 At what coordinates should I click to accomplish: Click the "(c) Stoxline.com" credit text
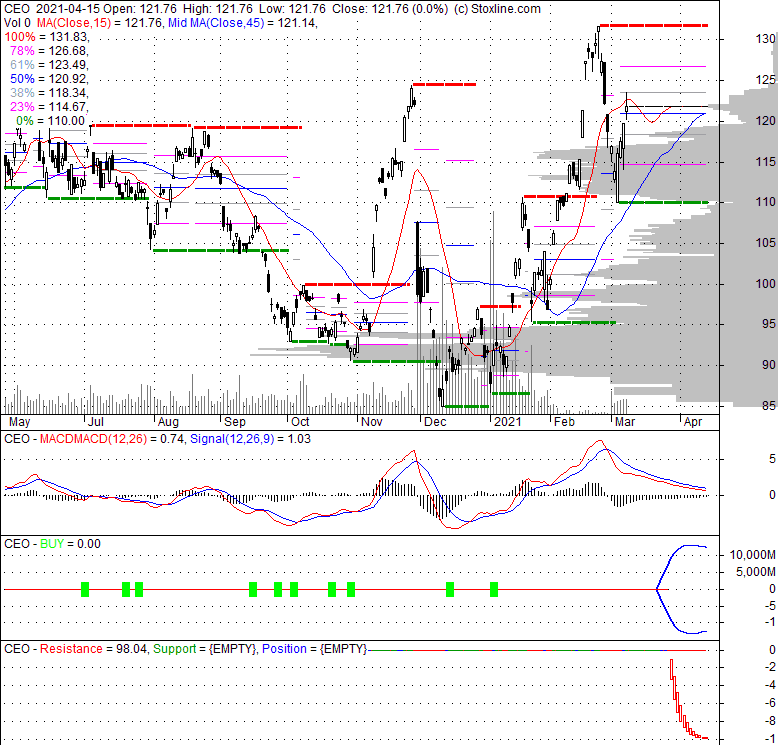click(497, 9)
